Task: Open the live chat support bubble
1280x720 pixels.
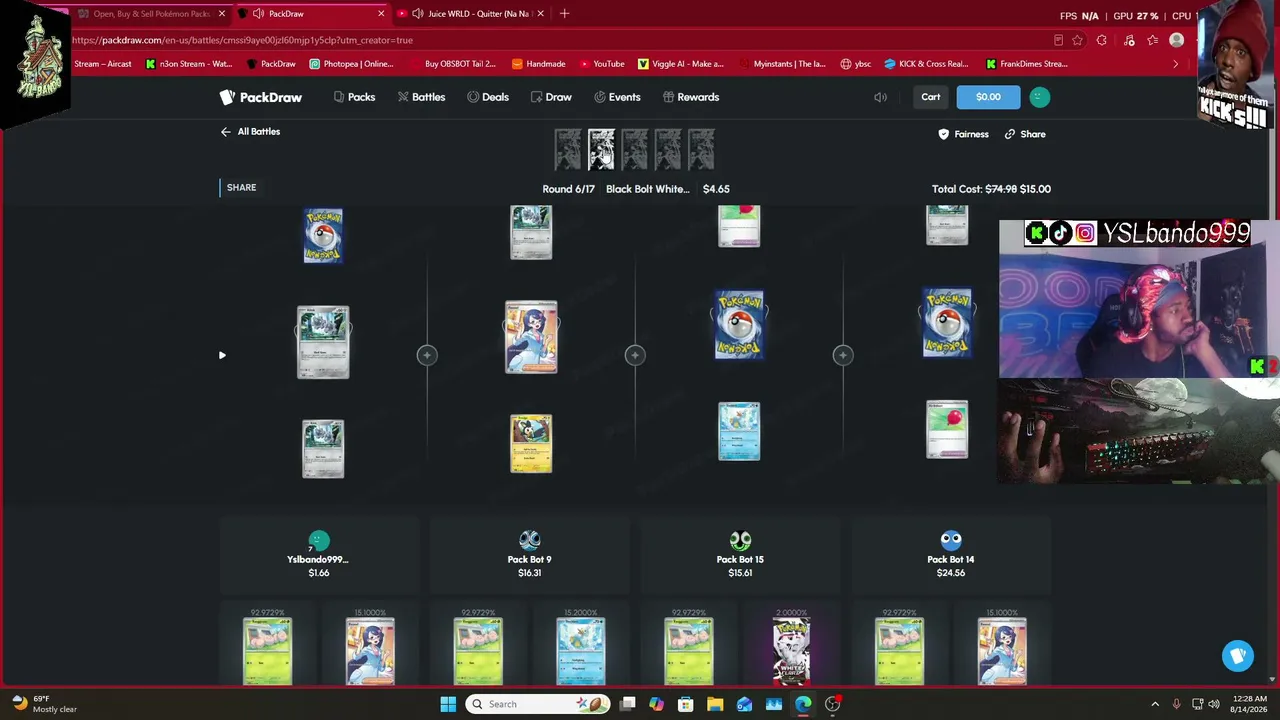Action: [1238, 656]
